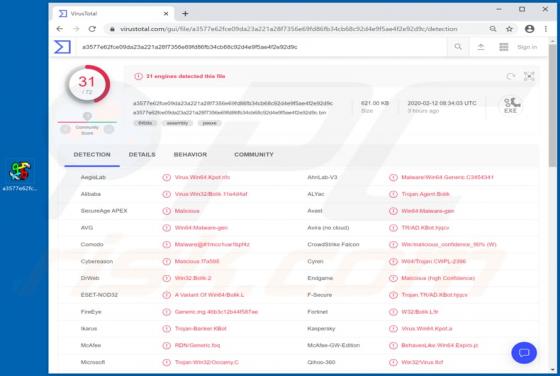Click the ESET-NOD32 engine name
This screenshot has width=560, height=376.
point(99,295)
